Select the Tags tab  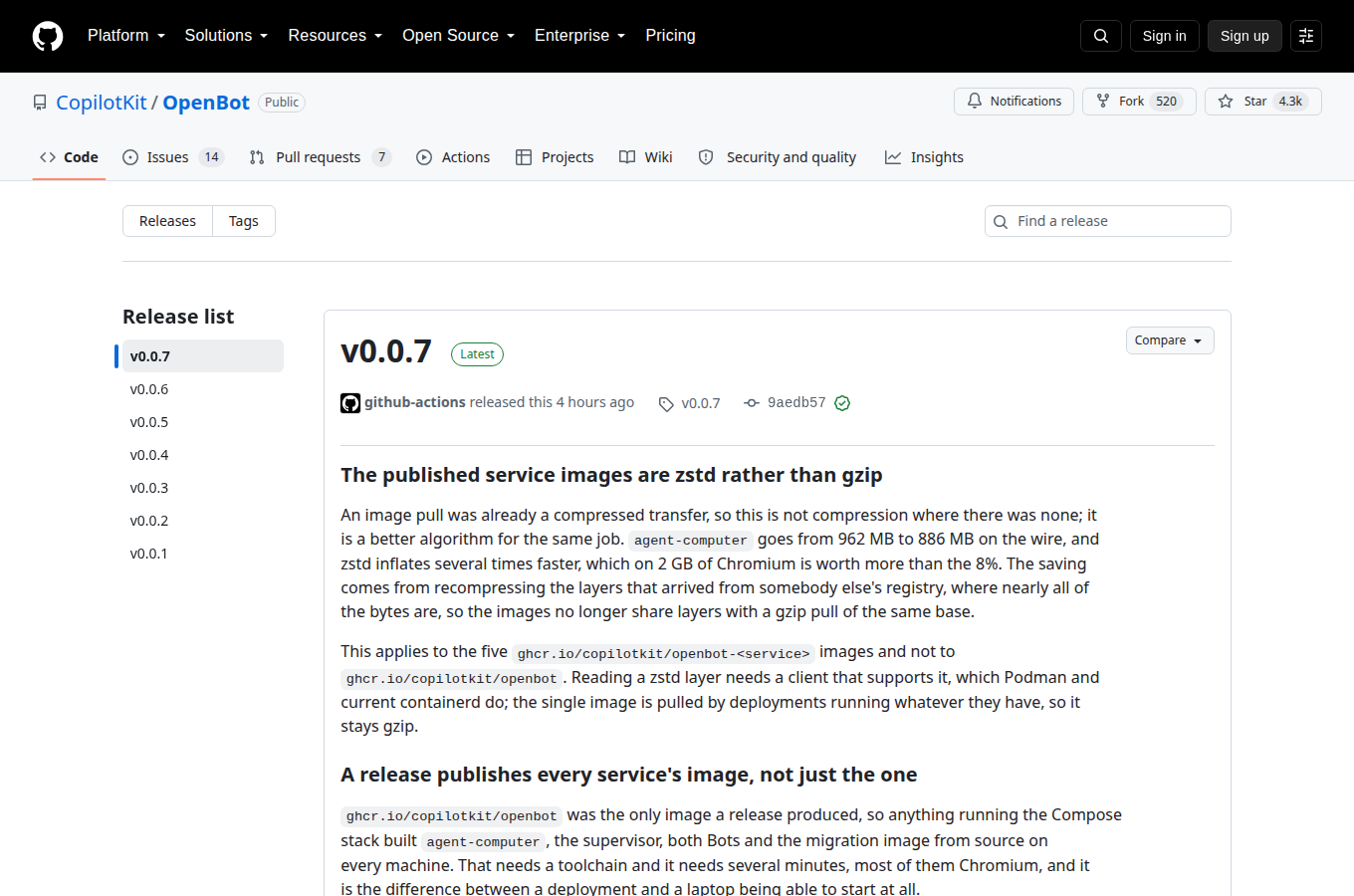[x=244, y=221]
